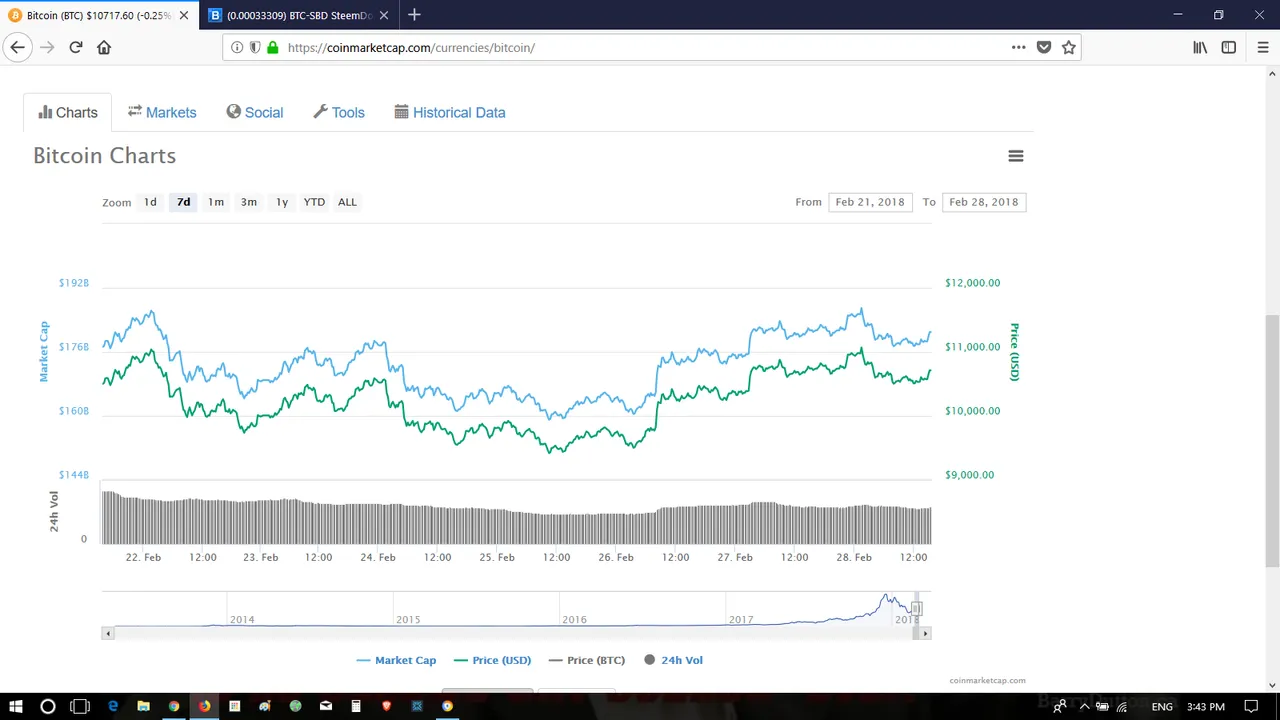1280x720 pixels.
Task: Click the browser Forward arrow
Action: tap(47, 47)
